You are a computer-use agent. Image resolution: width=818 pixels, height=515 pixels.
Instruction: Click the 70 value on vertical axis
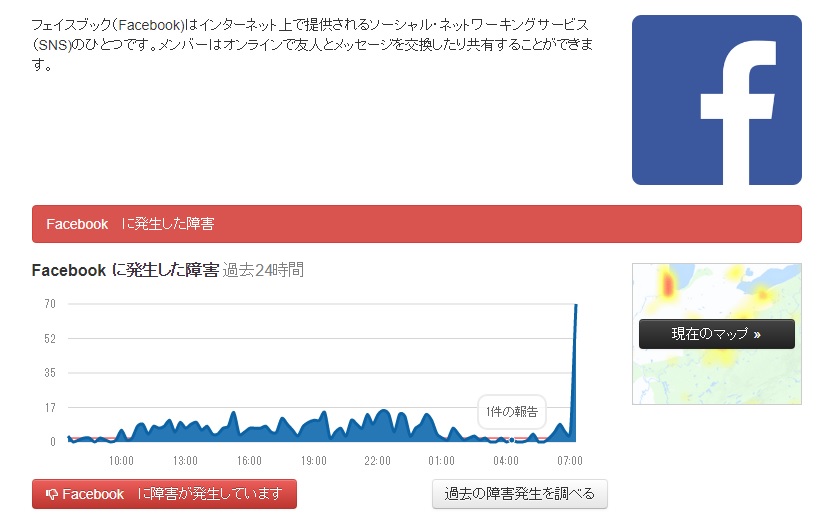click(x=48, y=304)
